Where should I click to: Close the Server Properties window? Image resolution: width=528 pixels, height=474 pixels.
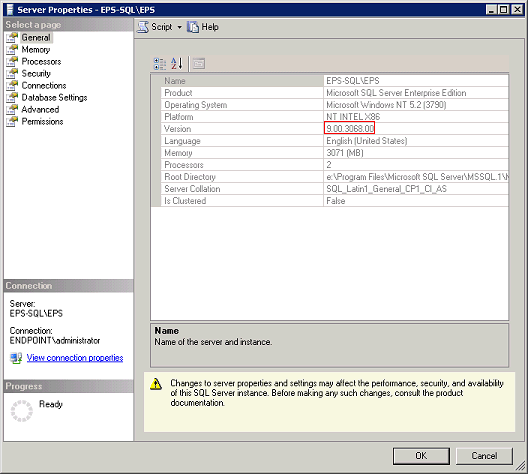tap(517, 10)
